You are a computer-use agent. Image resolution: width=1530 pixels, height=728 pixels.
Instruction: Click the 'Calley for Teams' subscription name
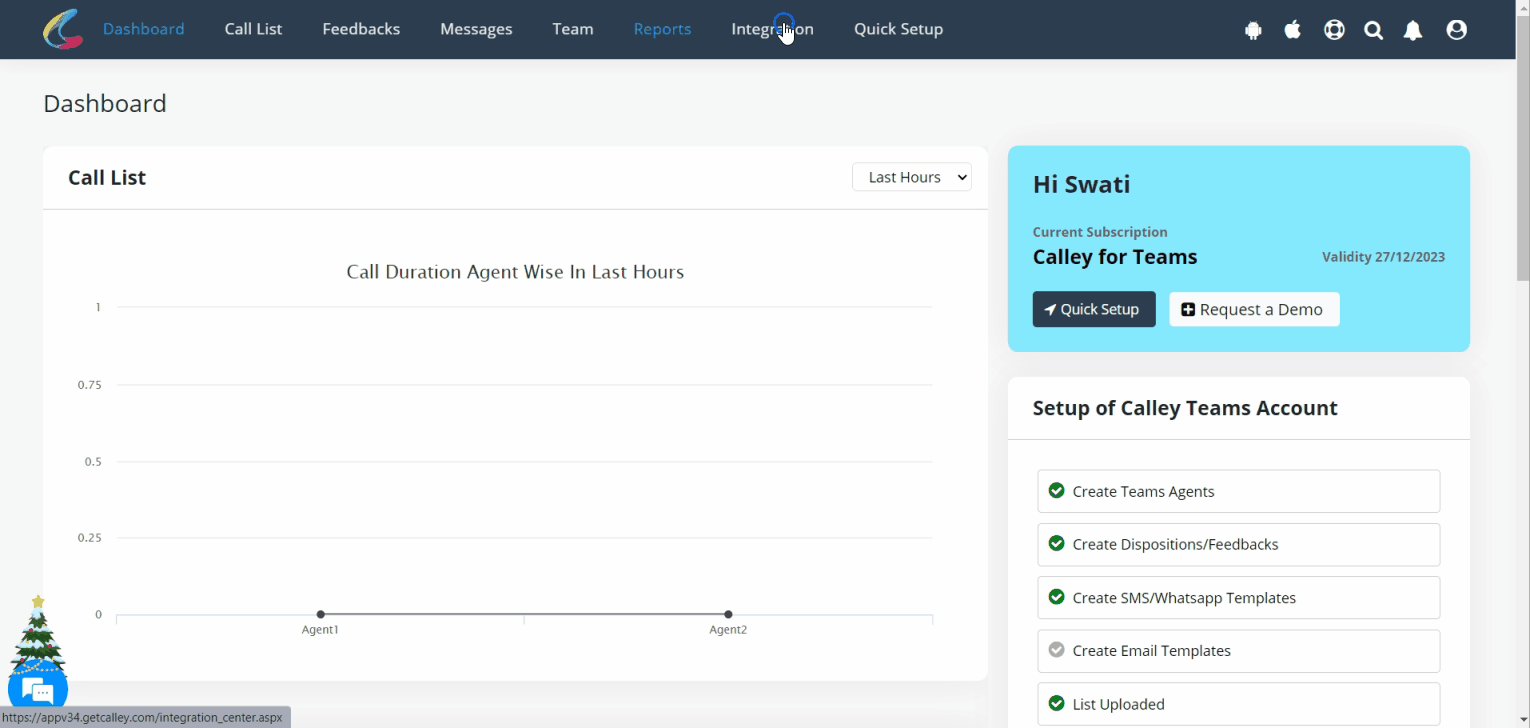[x=1115, y=257]
